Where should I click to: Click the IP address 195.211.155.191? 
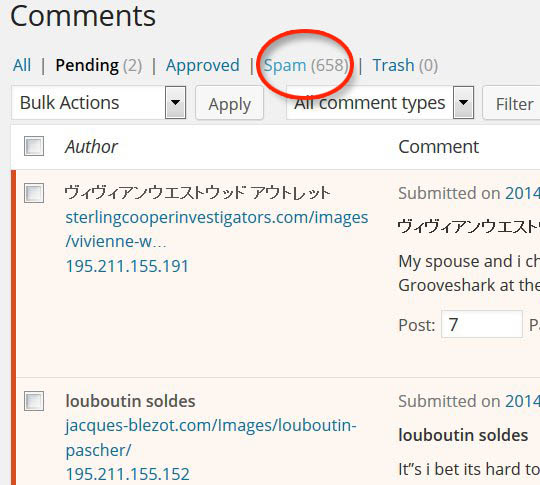pyautogui.click(x=127, y=266)
